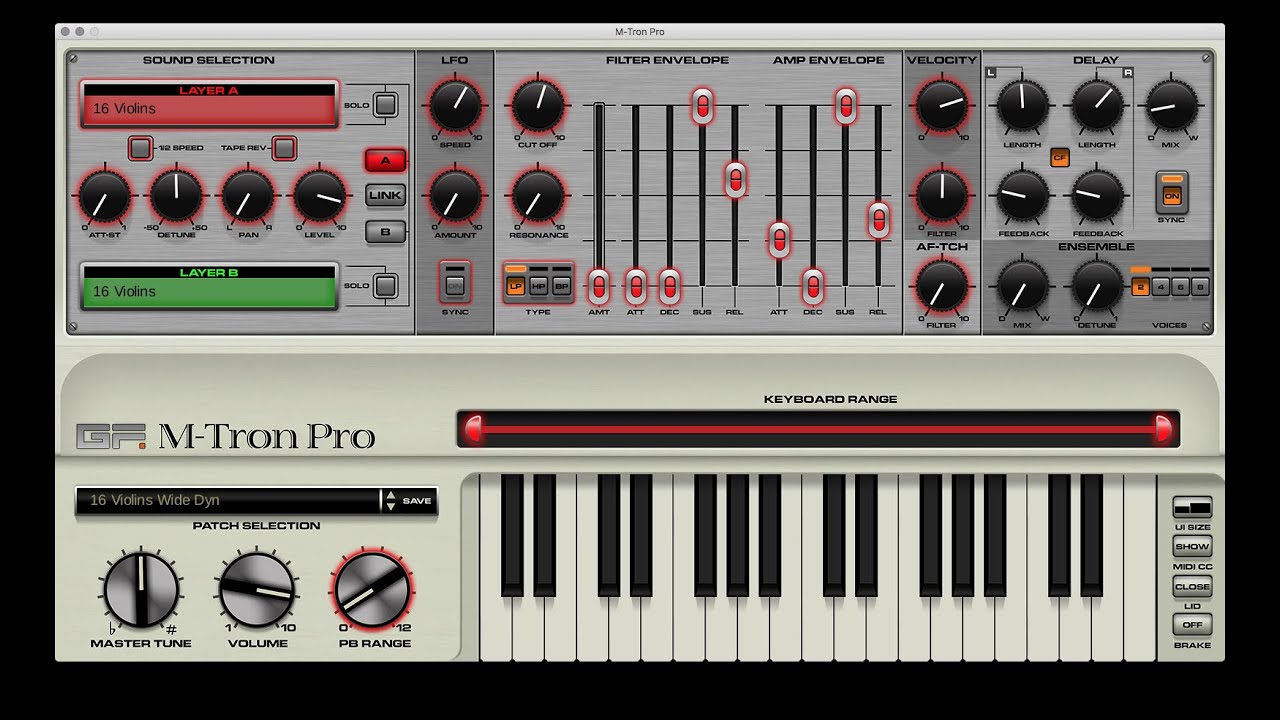Screen dimensions: 1280x720
Task: Show MIDI CC assignments
Action: coord(1192,547)
